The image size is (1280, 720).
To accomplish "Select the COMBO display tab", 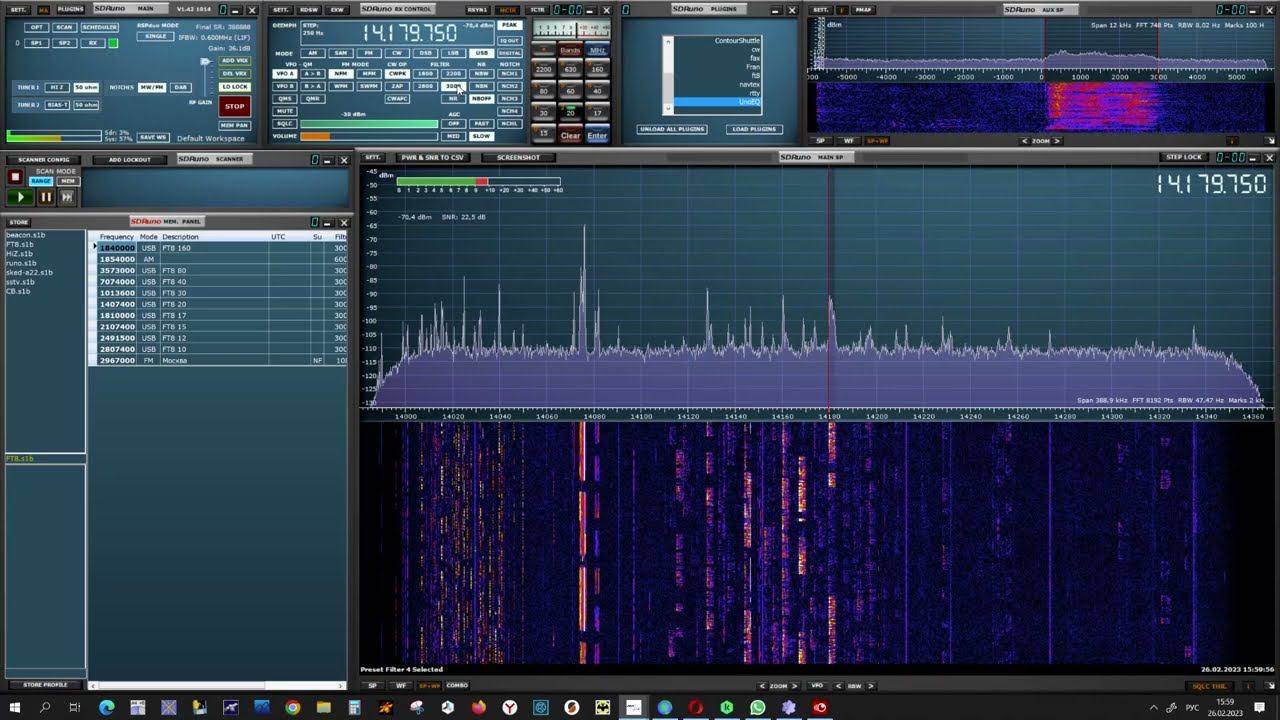I will coord(457,686).
